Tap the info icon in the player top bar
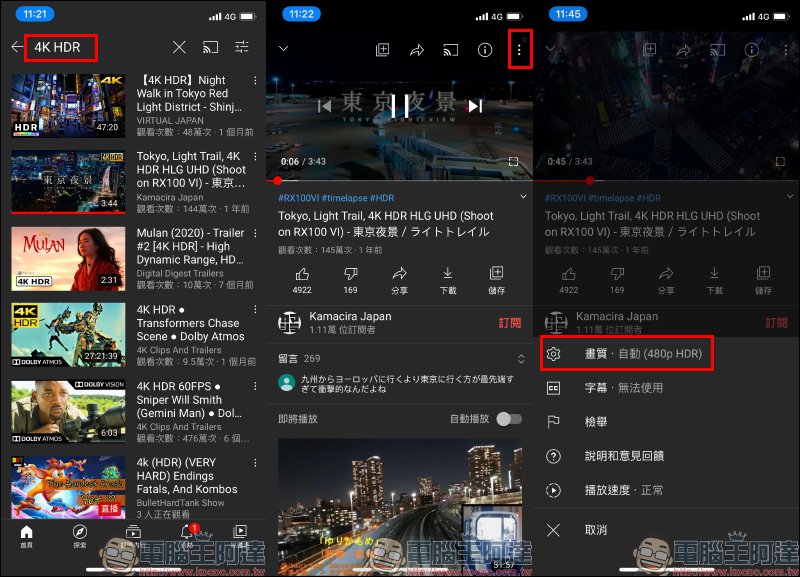 pyautogui.click(x=485, y=49)
